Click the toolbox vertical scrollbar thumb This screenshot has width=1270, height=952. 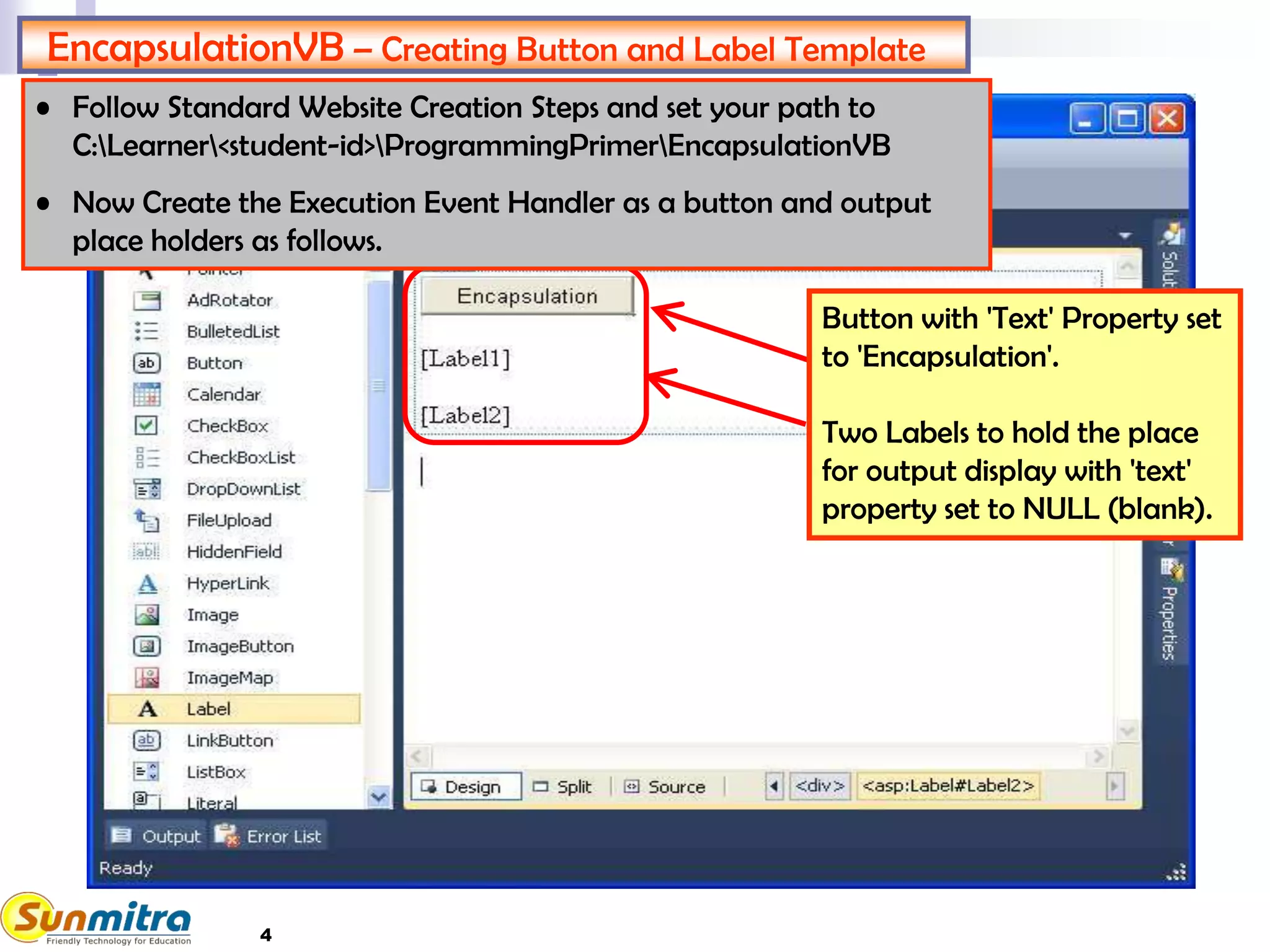pyautogui.click(x=378, y=386)
